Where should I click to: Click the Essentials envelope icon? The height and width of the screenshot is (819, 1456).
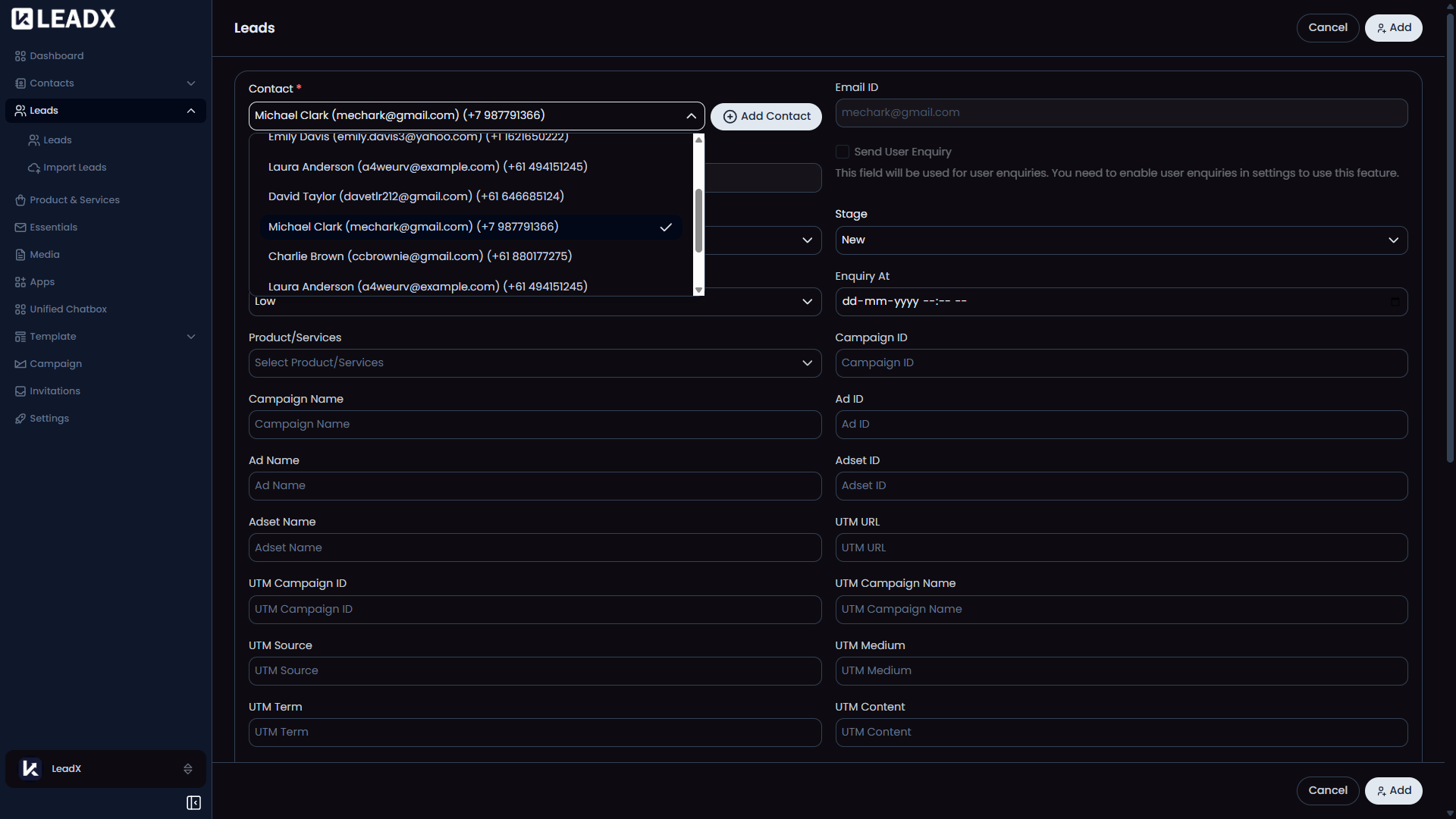[20, 227]
